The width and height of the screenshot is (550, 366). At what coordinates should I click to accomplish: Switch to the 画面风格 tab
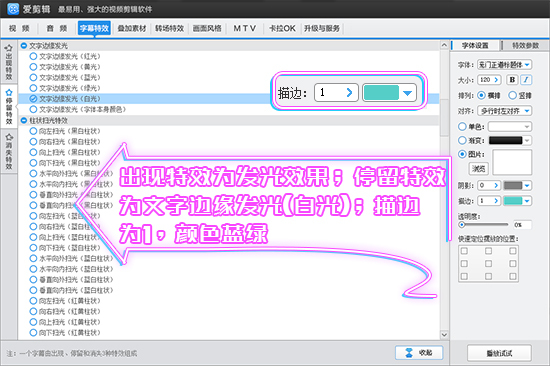(207, 28)
